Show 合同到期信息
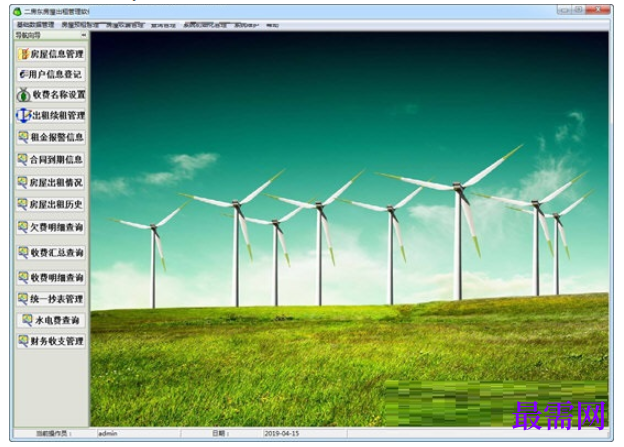This screenshot has height=447, width=624. pyautogui.click(x=51, y=160)
